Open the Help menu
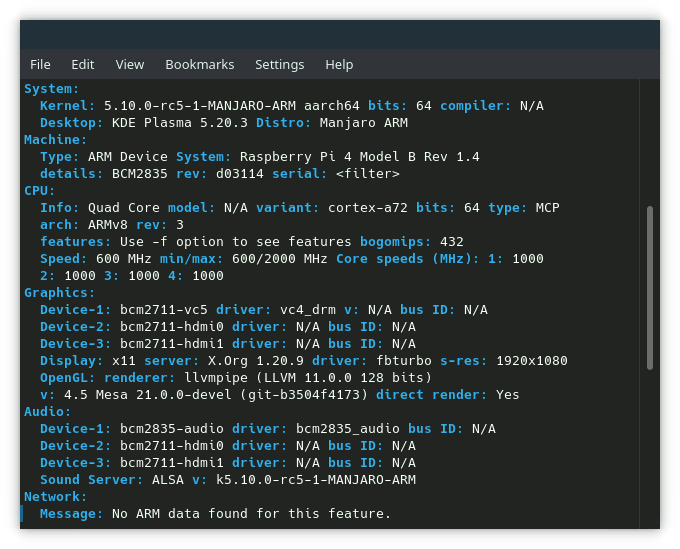 point(339,64)
